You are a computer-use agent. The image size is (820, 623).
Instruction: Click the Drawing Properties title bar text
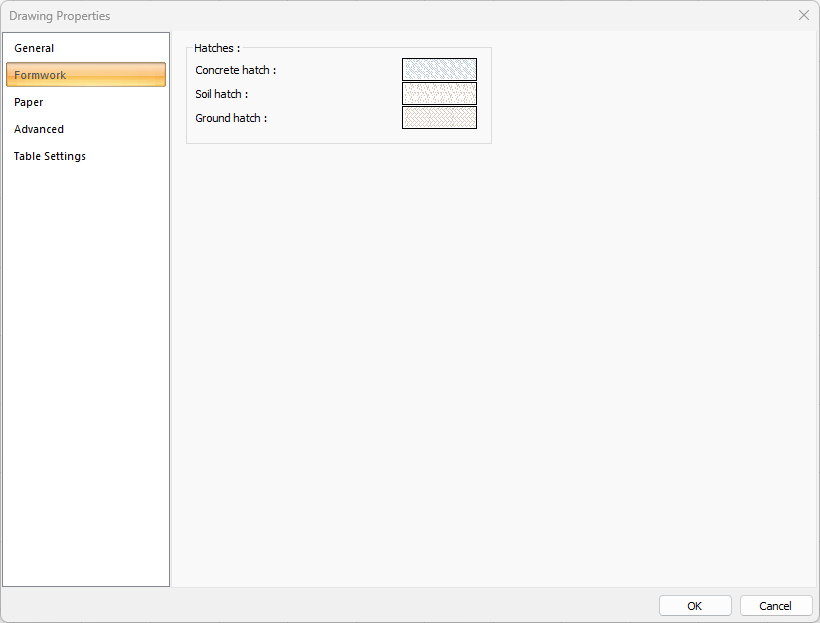click(60, 16)
